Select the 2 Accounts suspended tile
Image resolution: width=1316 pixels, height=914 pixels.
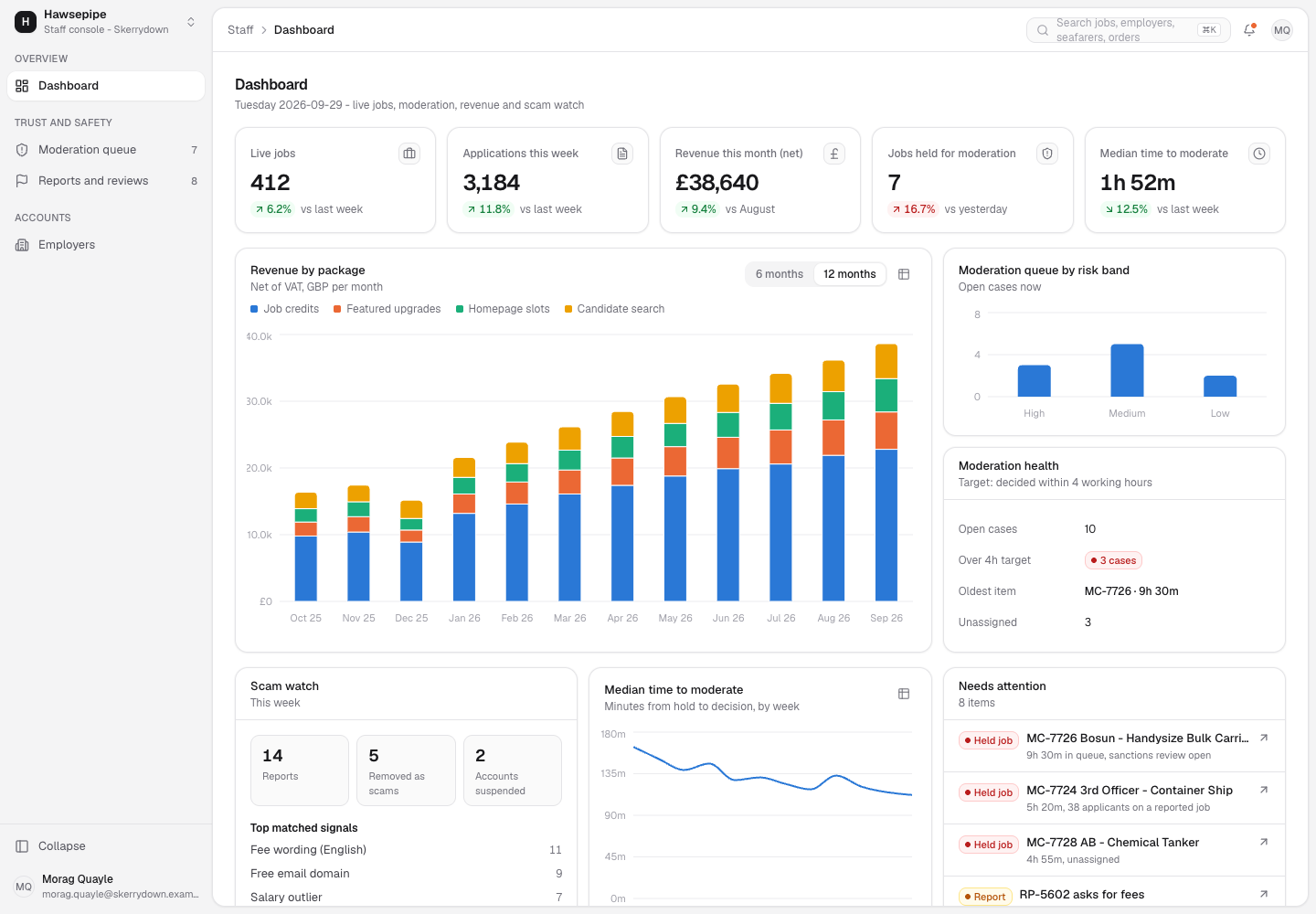pyautogui.click(x=513, y=771)
